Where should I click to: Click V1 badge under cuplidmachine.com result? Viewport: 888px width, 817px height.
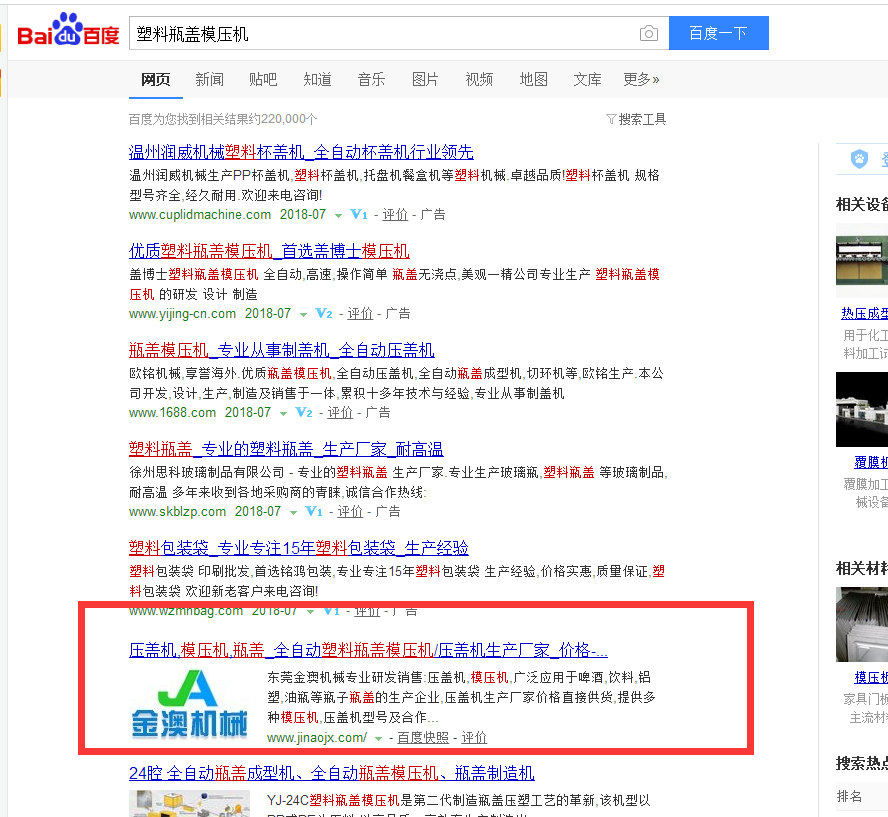tap(359, 215)
